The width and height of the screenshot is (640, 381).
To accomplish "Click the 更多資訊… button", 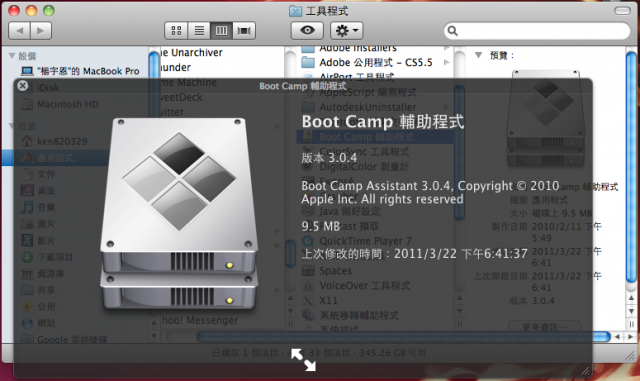I will click(545, 327).
